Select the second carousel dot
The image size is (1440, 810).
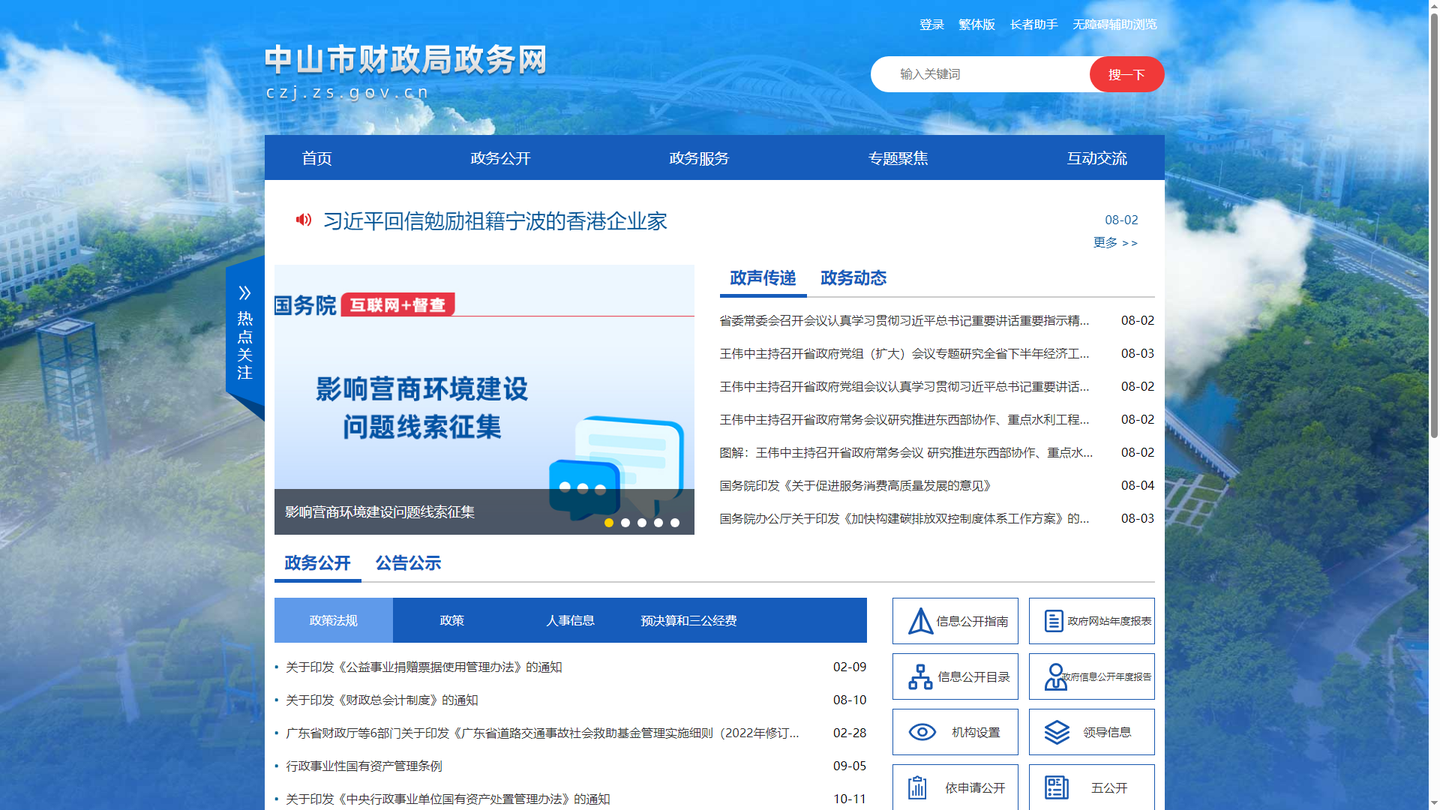click(x=625, y=523)
